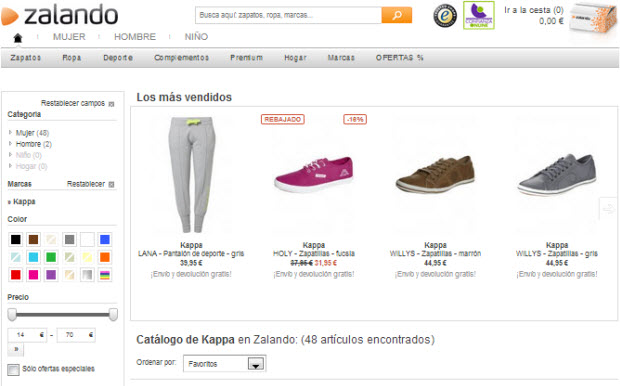The width and height of the screenshot is (620, 386).
Task: Click the orange search magnifier button
Action: 397,15
